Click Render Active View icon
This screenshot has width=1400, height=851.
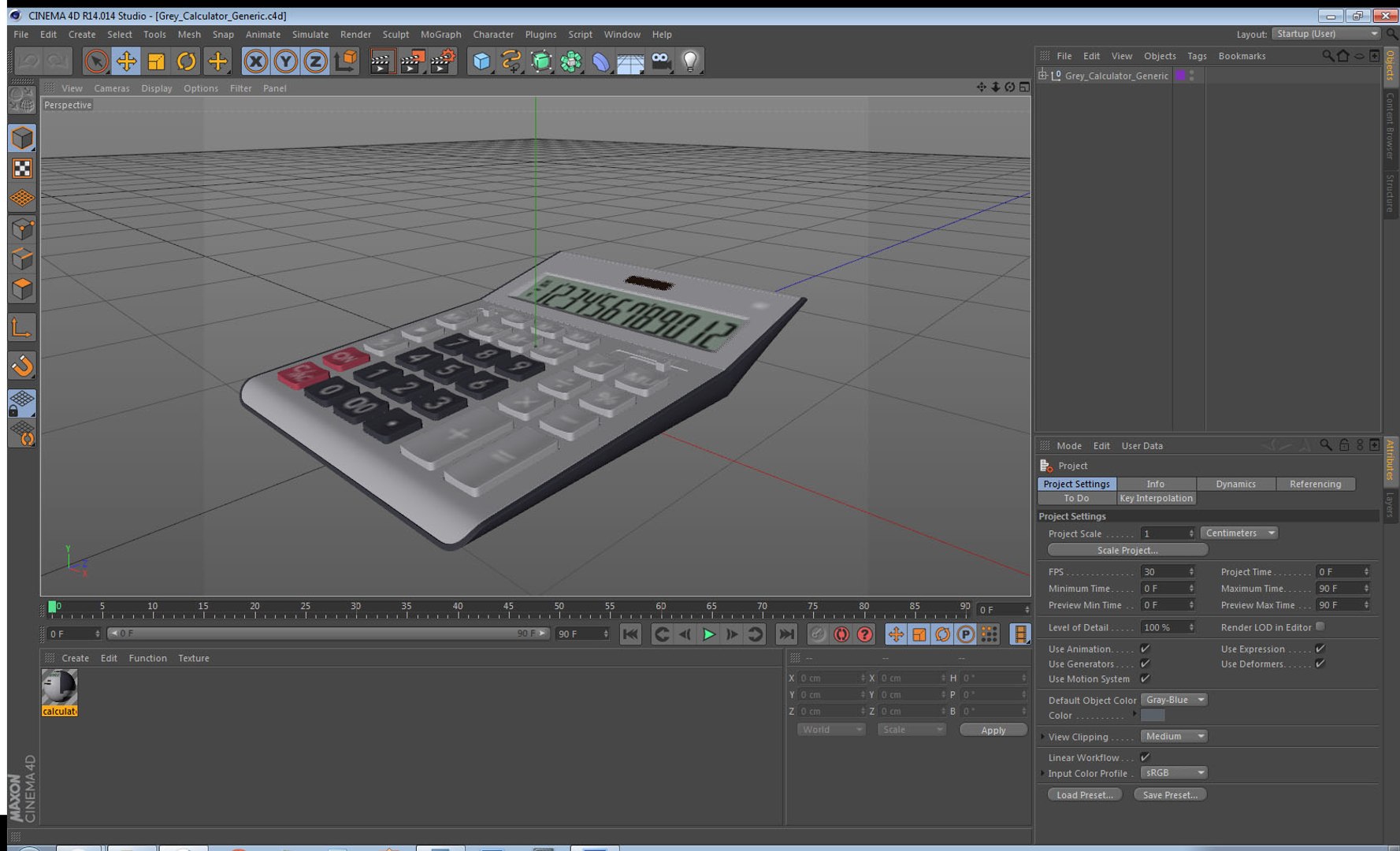[381, 61]
